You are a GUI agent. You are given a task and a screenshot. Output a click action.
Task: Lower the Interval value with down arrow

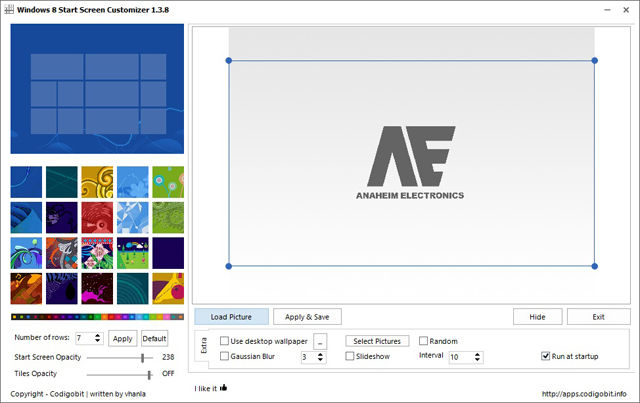pyautogui.click(x=477, y=360)
